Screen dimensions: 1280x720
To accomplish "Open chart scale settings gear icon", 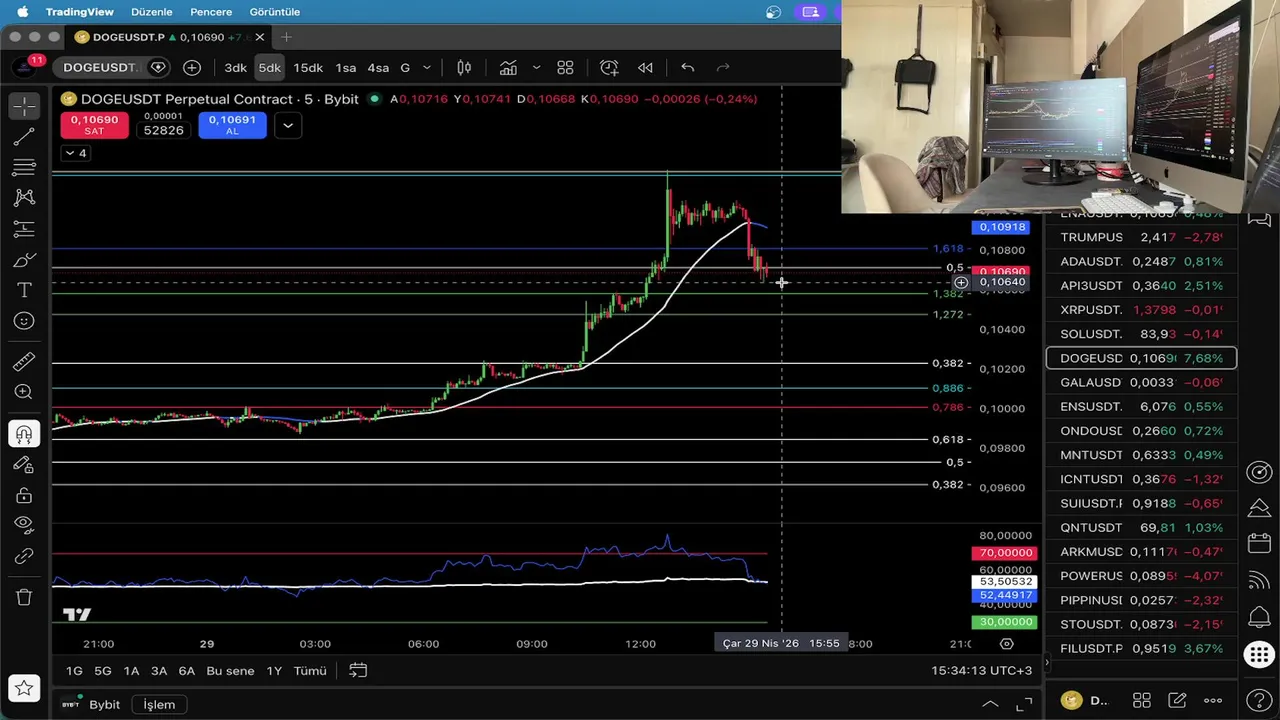I will 1007,644.
